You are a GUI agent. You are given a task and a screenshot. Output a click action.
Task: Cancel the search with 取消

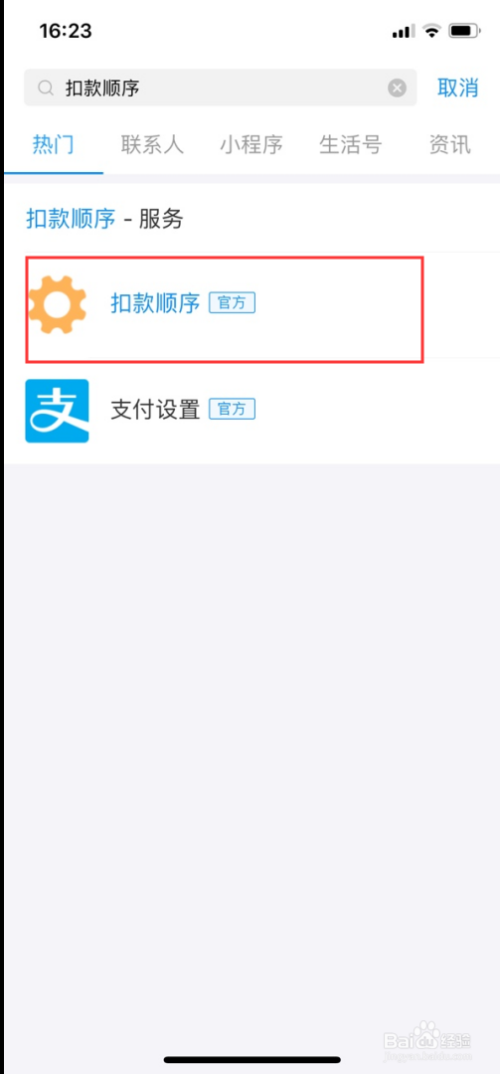coord(458,88)
